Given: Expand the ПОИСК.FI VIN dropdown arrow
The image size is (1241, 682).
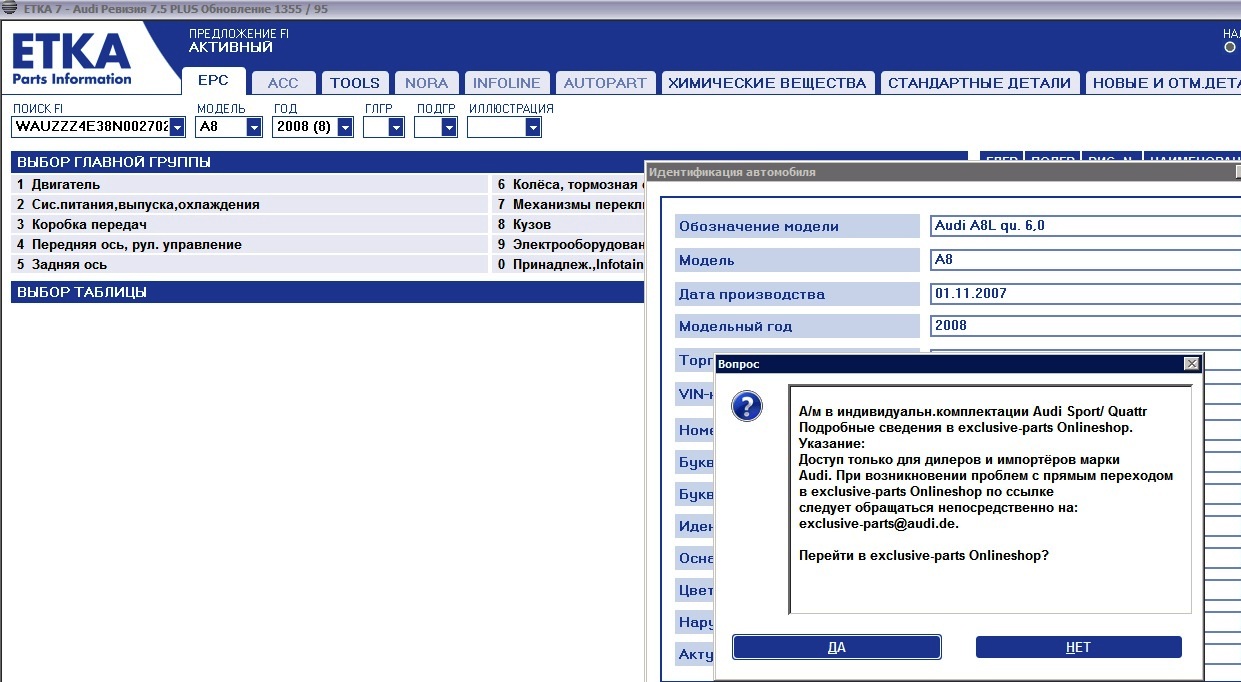Looking at the screenshot, I should tap(177, 127).
